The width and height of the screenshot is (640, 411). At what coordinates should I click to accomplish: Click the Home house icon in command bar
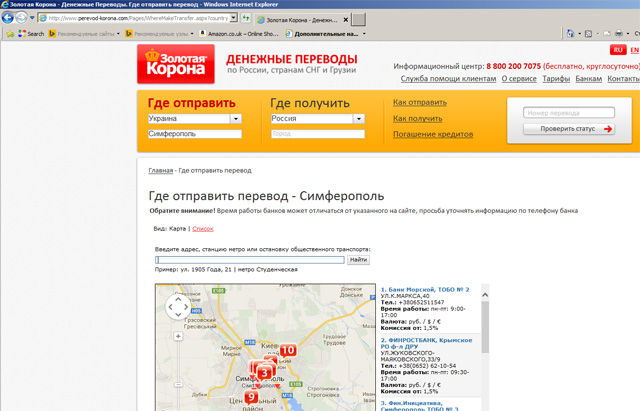pos(571,33)
